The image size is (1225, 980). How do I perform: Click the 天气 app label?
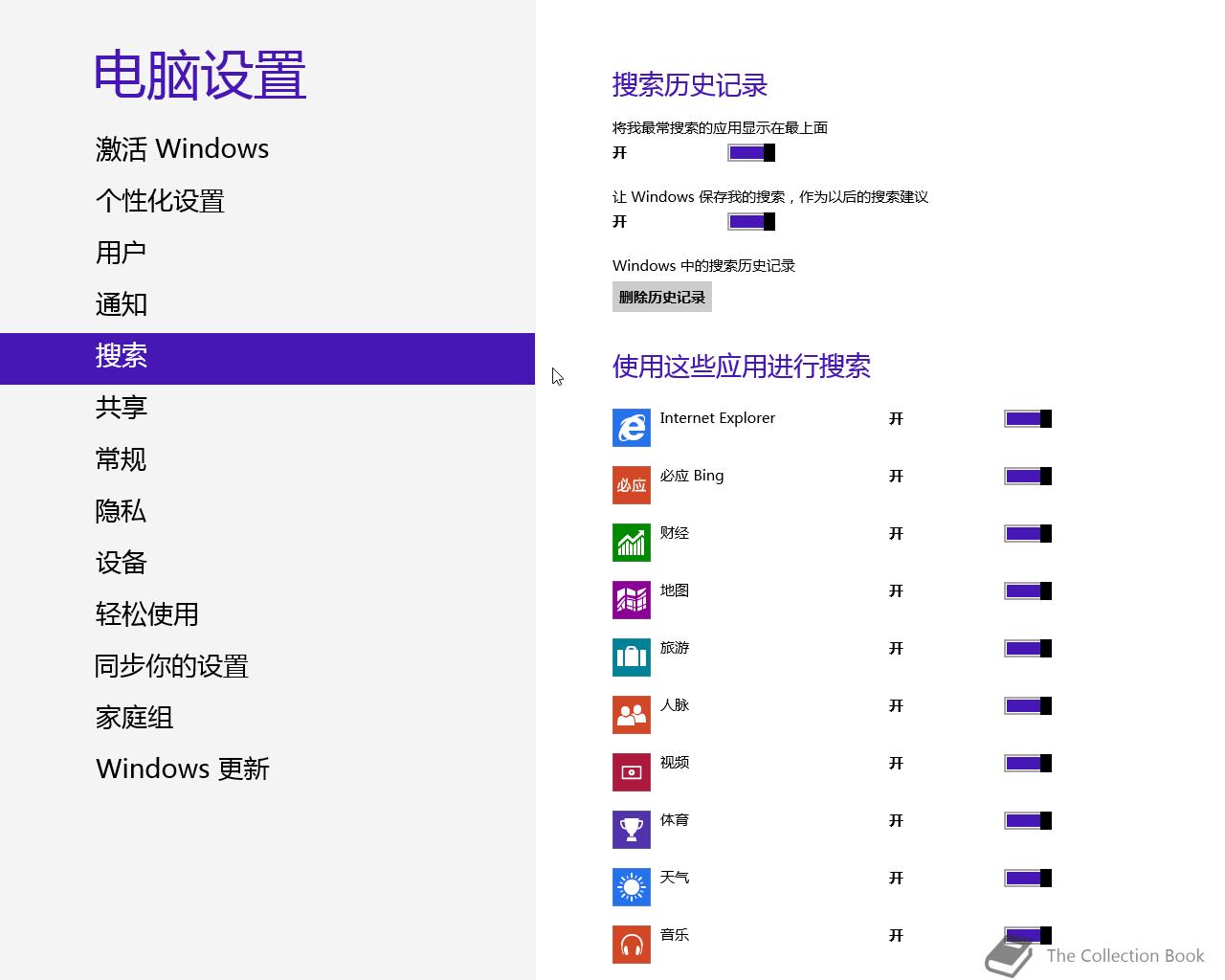click(675, 878)
